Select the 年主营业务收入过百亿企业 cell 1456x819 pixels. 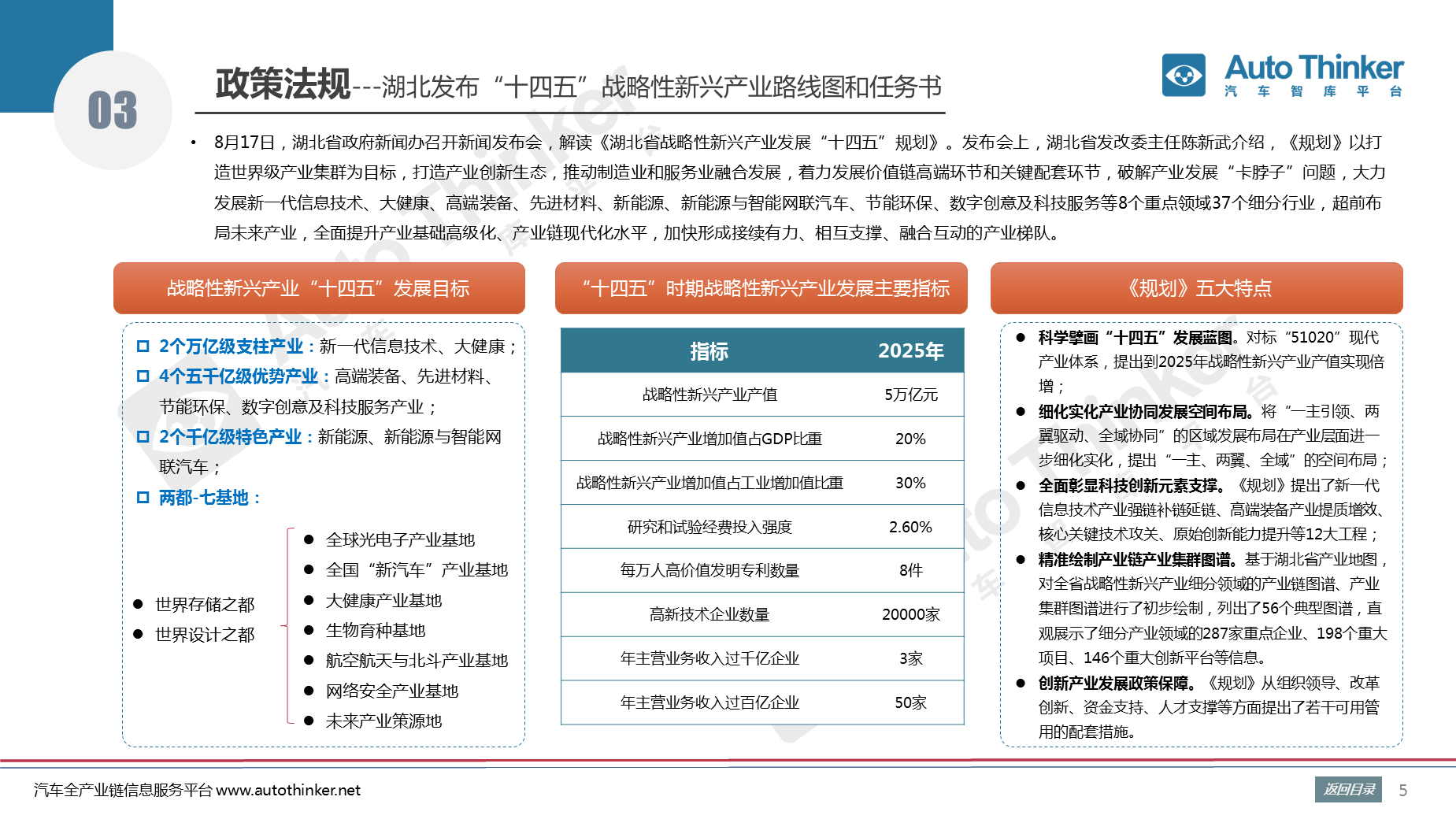pyautogui.click(x=709, y=702)
